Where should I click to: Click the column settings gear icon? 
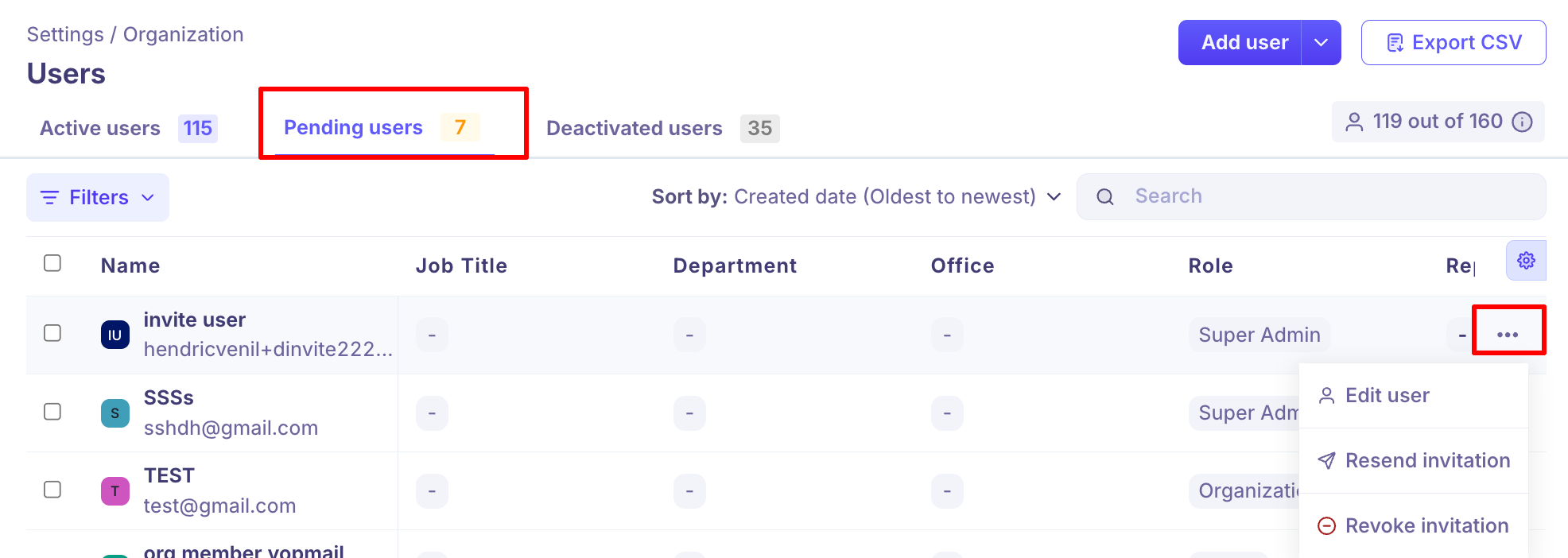[x=1525, y=261]
